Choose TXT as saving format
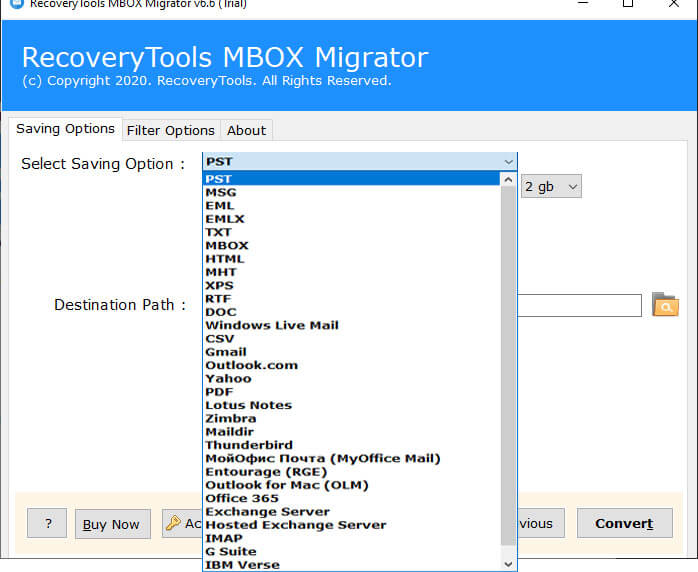Screen dimensions: 698x572 tap(352, 232)
